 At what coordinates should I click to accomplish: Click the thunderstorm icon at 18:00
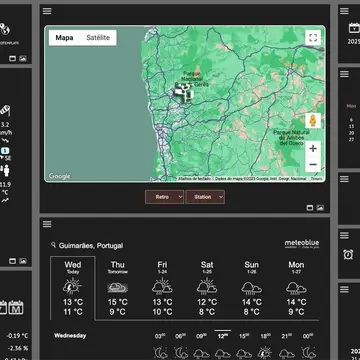(x=264, y=353)
